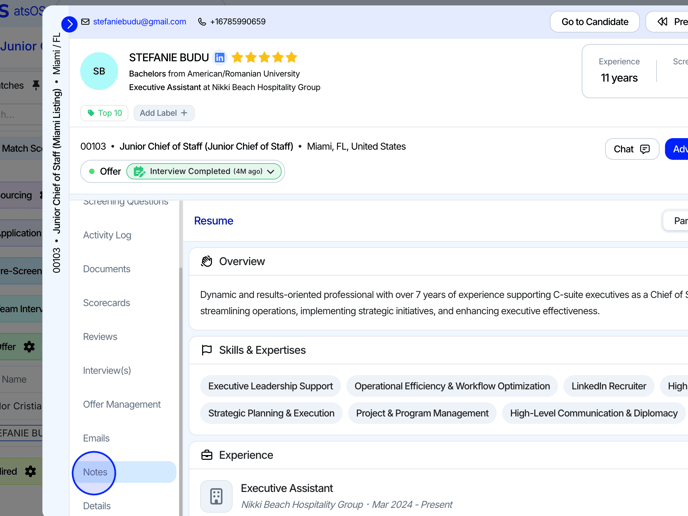The width and height of the screenshot is (688, 516).
Task: Expand the Interview Completed status dropdown
Action: (270, 172)
